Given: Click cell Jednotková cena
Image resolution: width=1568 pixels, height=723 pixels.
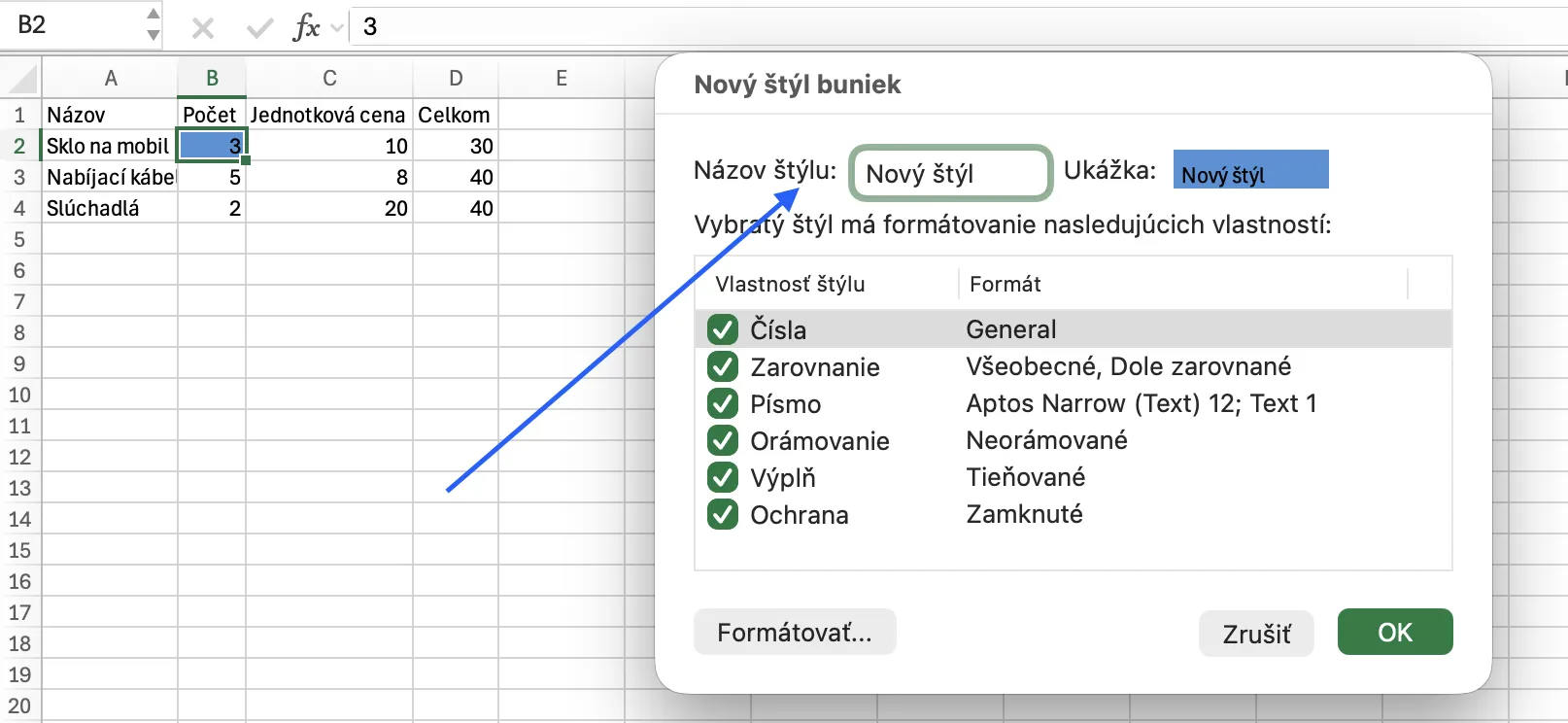Looking at the screenshot, I should tap(329, 115).
